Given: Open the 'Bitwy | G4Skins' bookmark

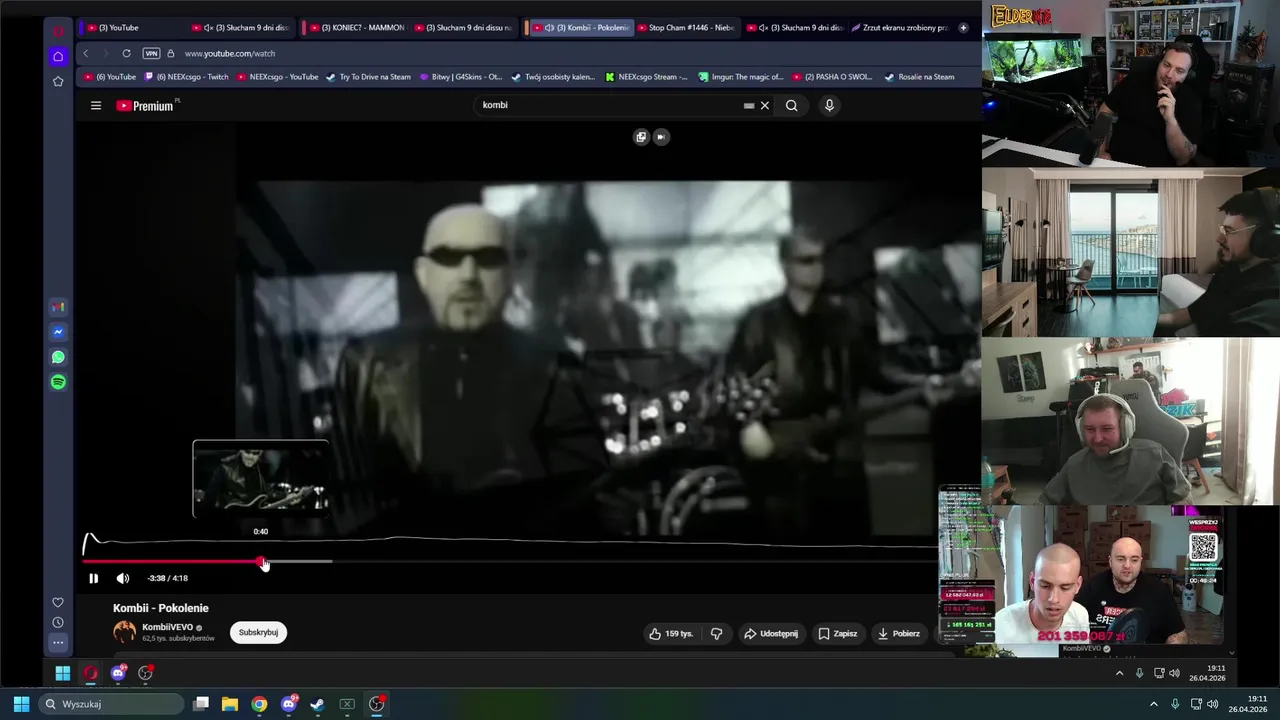Looking at the screenshot, I should 460,77.
